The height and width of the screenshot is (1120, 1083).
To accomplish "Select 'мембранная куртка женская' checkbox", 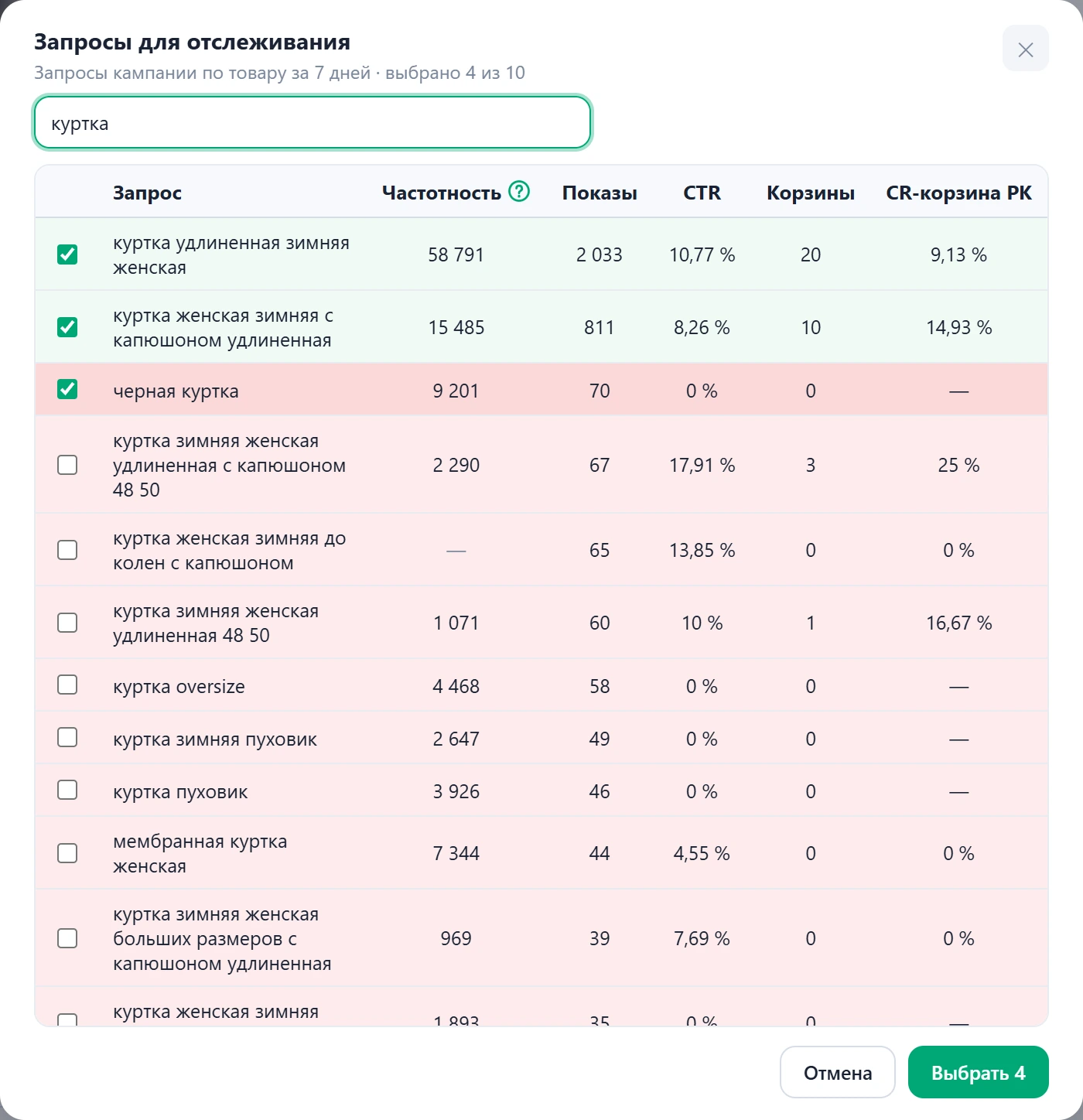I will click(68, 853).
